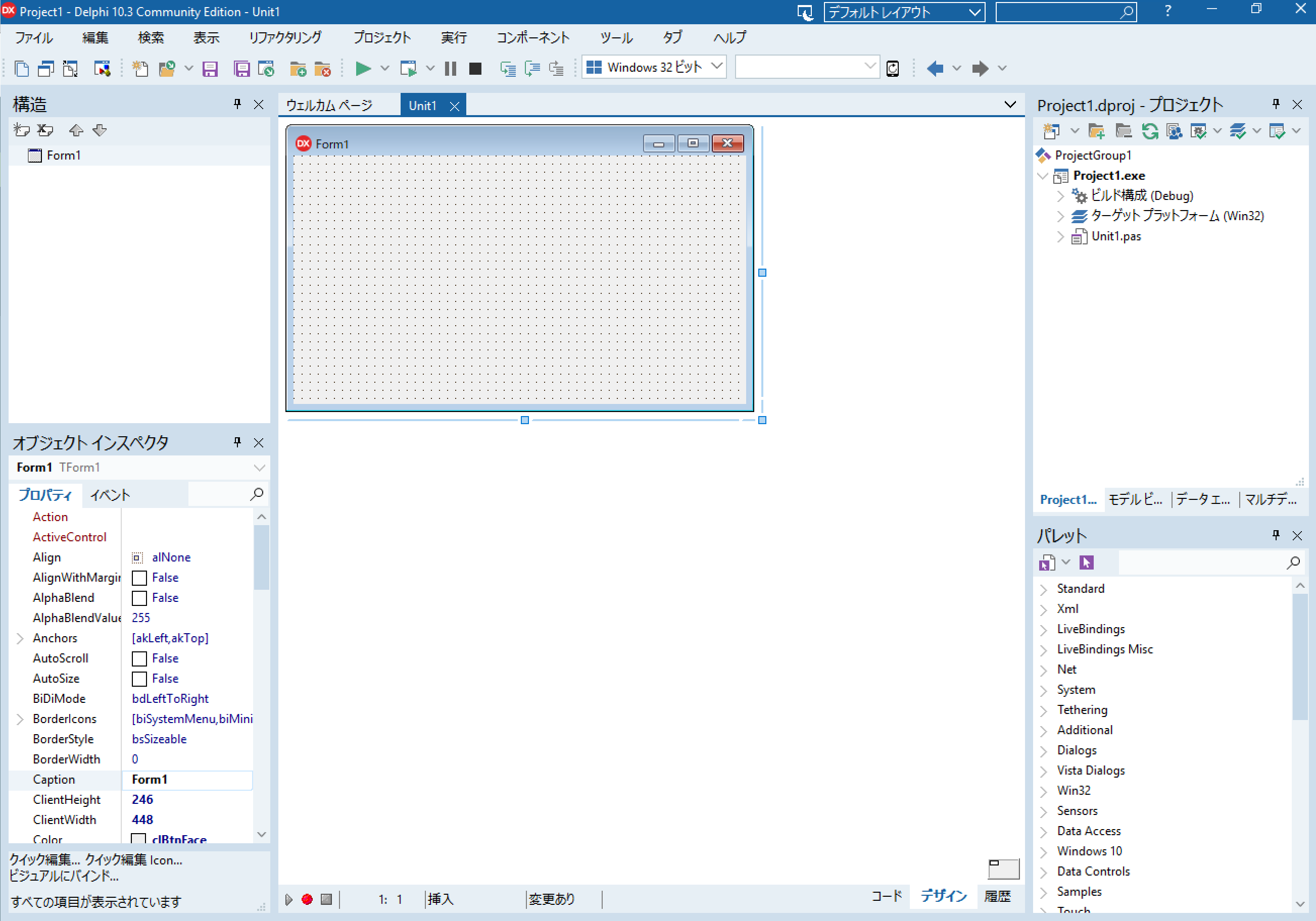The height and width of the screenshot is (921, 1316).
Task: Toggle the AutoScroll checkbox
Action: coord(139,658)
